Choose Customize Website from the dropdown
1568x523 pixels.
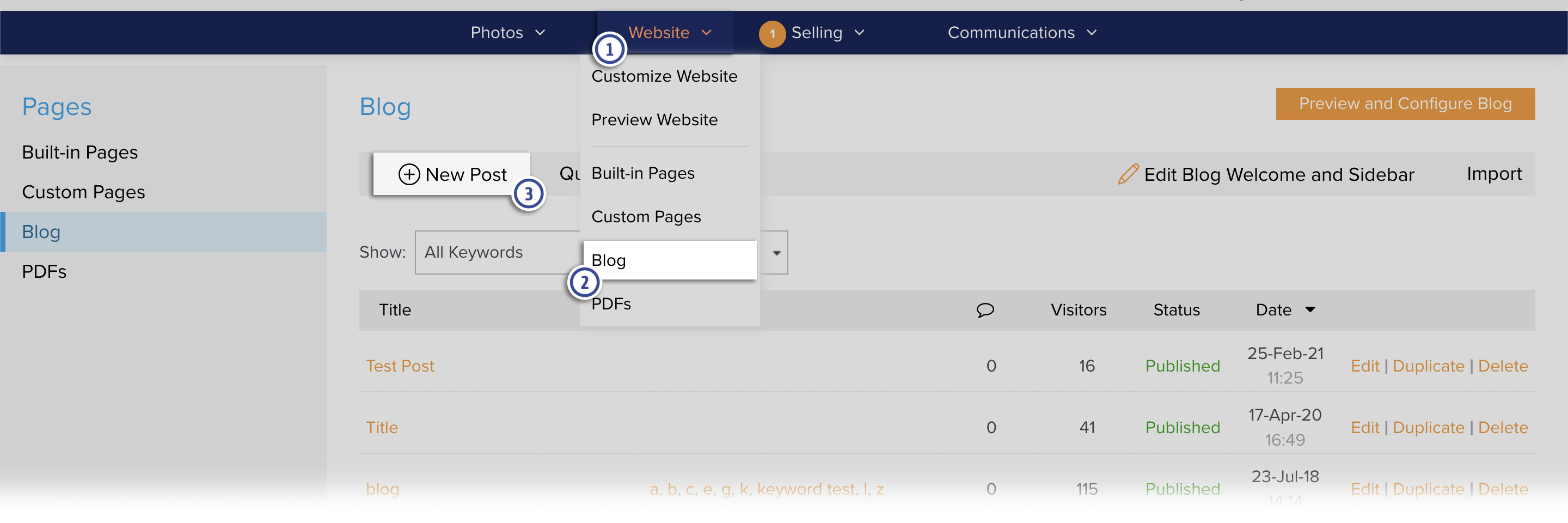[x=664, y=76]
